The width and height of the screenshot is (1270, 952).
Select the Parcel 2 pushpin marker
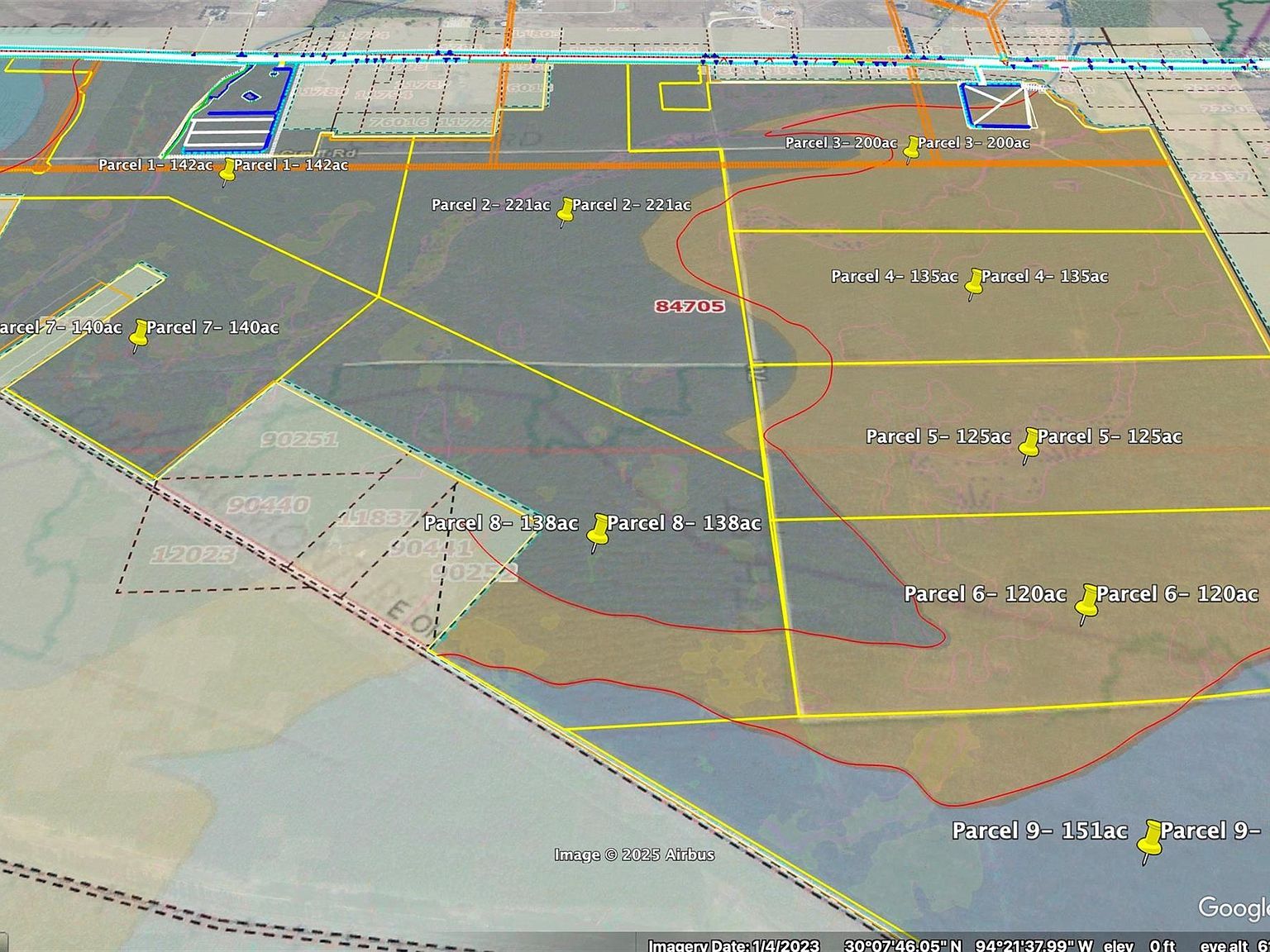[x=566, y=211]
